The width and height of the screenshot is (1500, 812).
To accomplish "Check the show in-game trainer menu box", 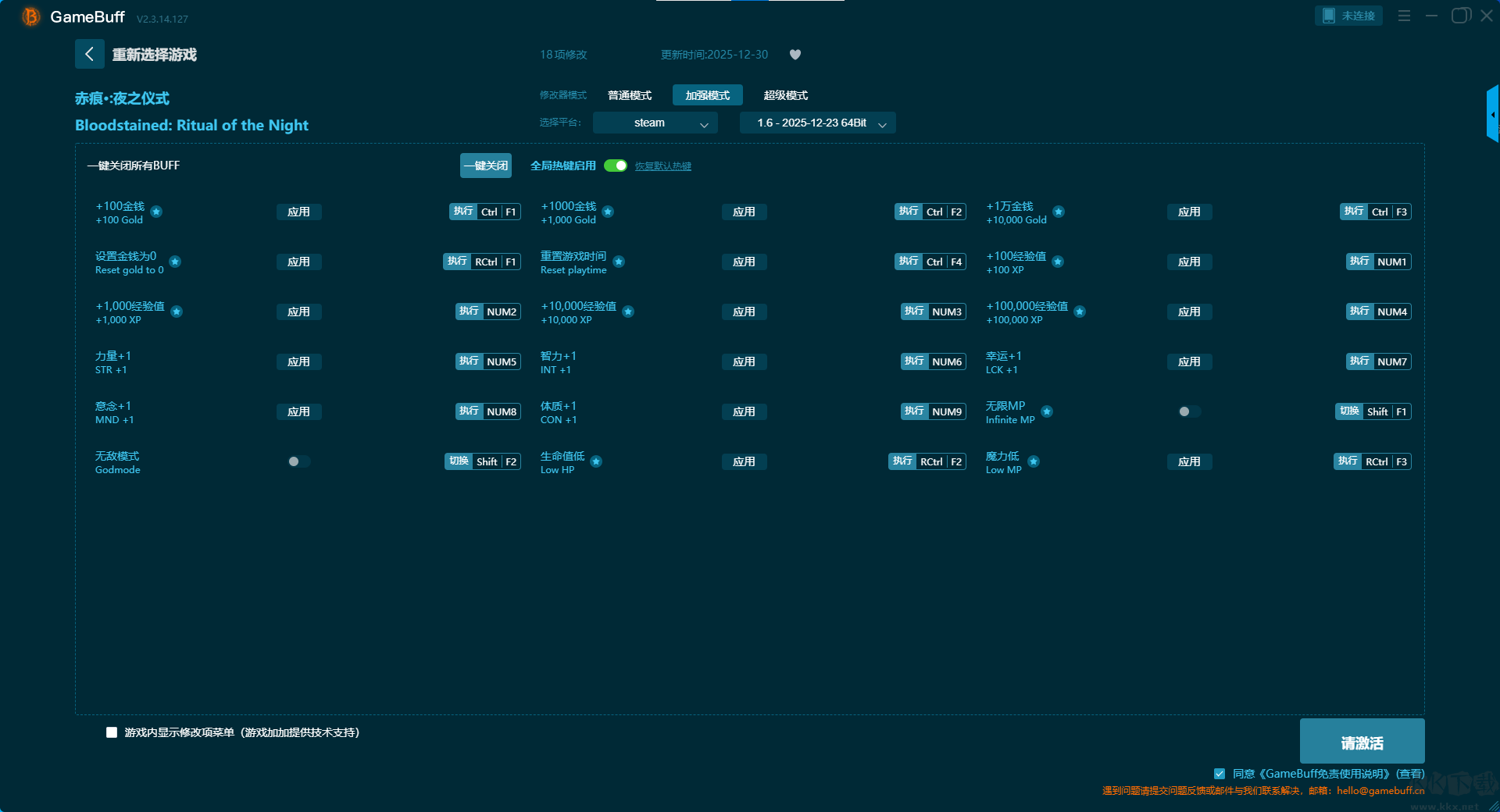I will 112,732.
